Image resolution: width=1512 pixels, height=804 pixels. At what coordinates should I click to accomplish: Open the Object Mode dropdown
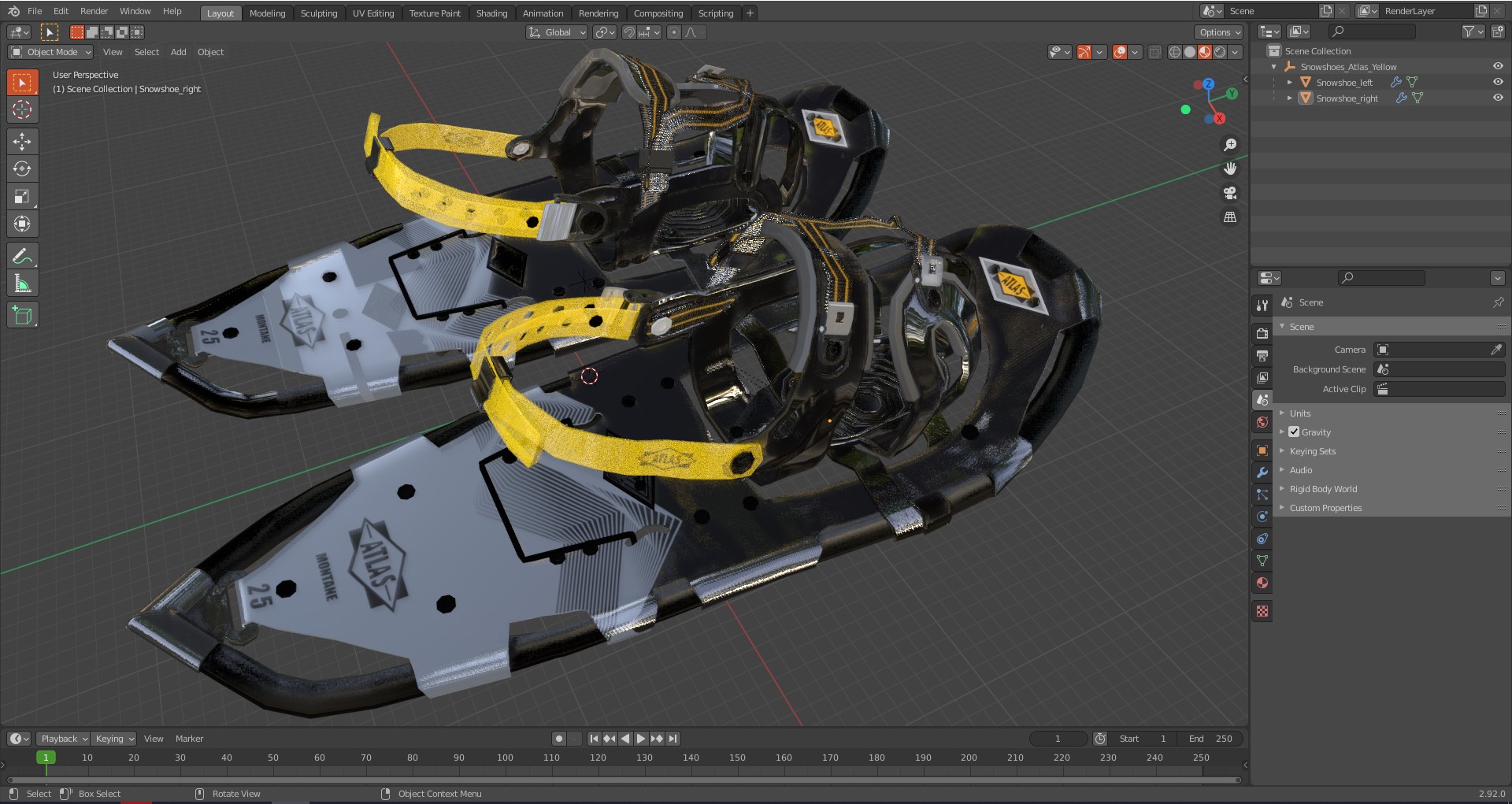pyautogui.click(x=50, y=52)
